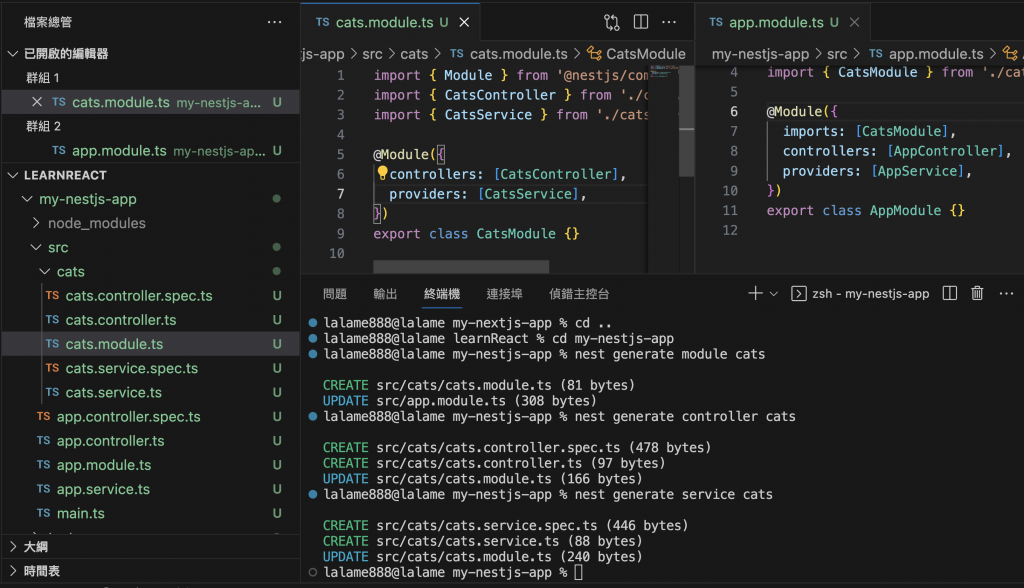Open cats.controller.spec.ts in explorer
Viewport: 1024px width, 588px height.
151,295
